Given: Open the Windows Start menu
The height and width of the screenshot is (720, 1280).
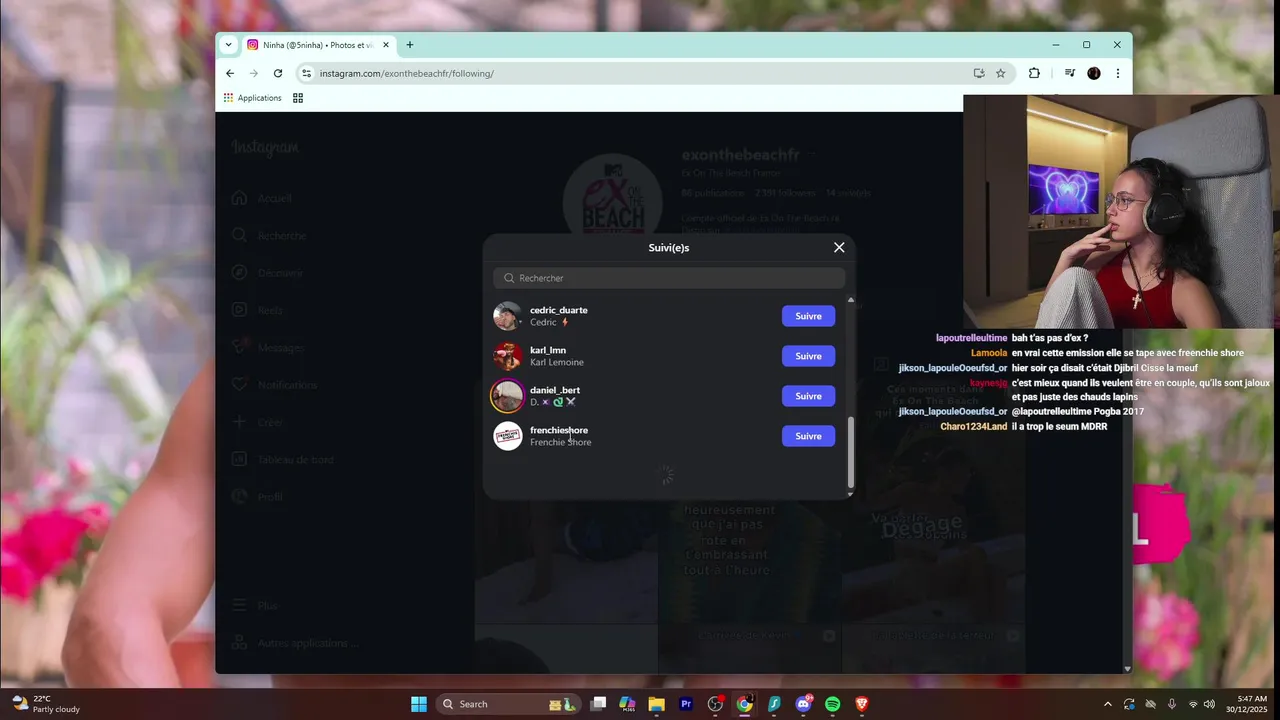Looking at the screenshot, I should point(419,704).
